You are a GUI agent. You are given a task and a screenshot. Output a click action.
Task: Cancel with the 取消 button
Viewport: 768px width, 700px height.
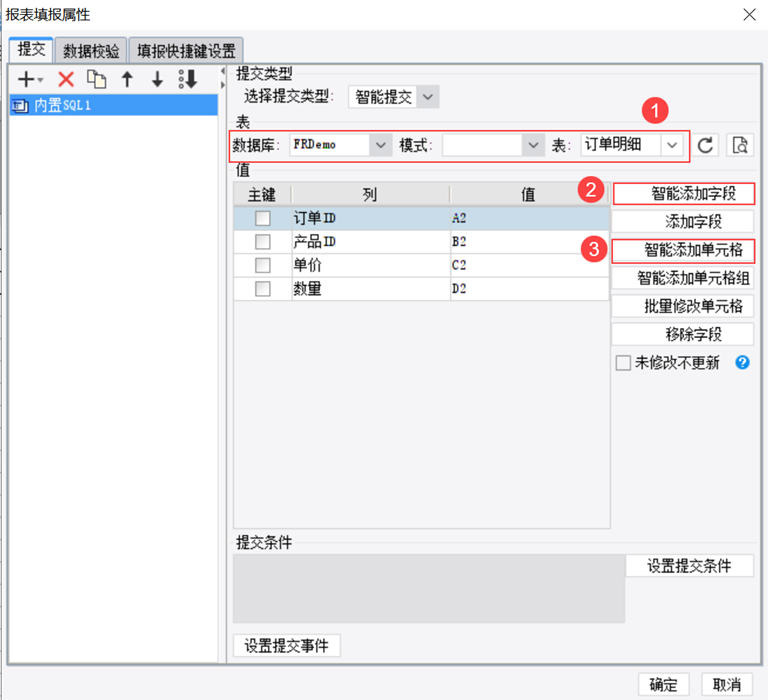tap(727, 684)
